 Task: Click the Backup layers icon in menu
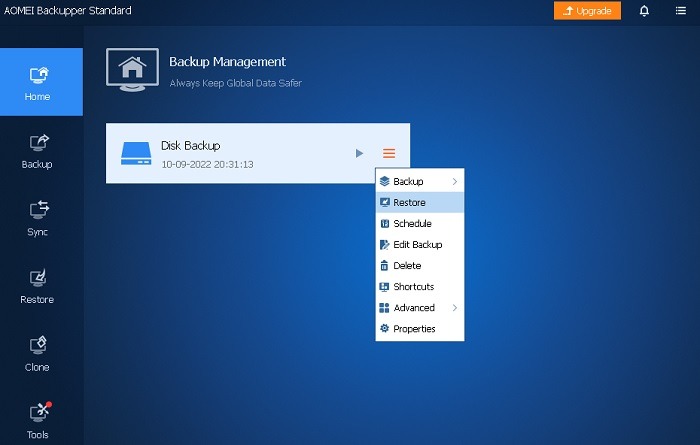tap(384, 181)
